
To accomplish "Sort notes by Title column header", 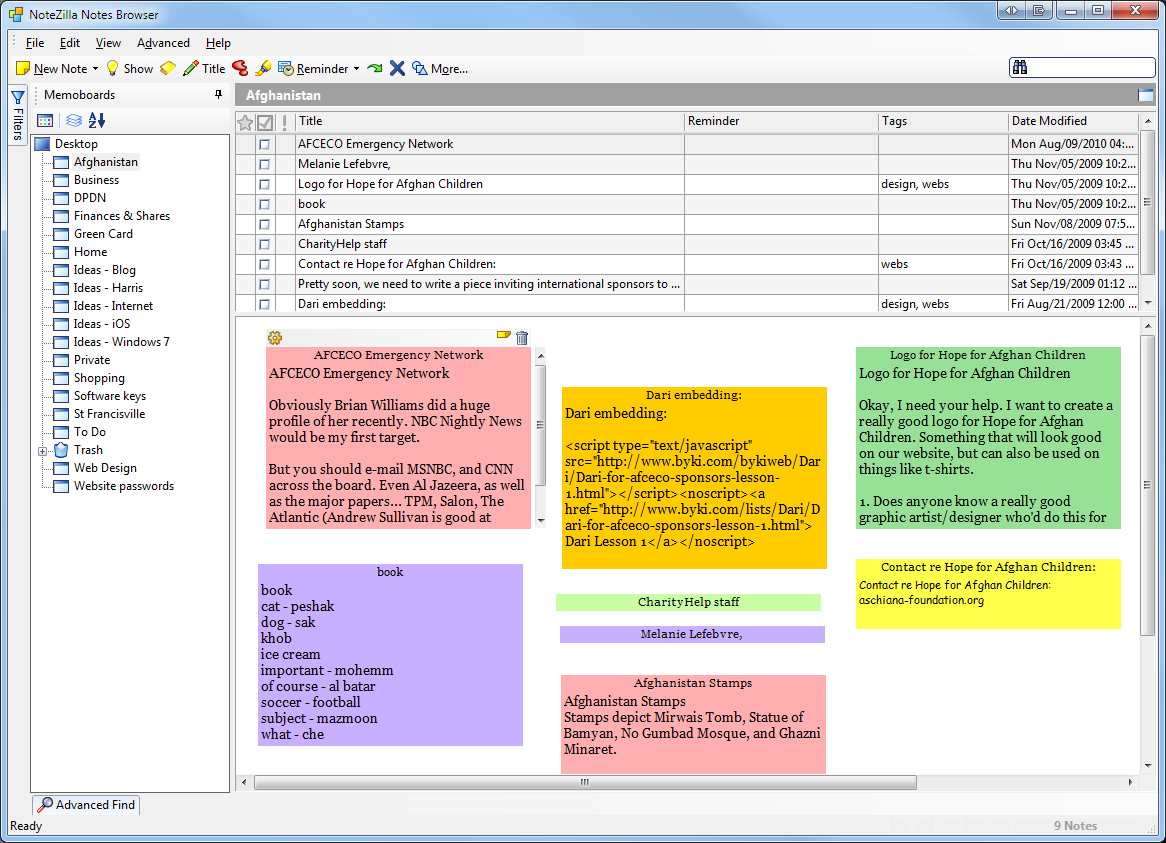I will [489, 121].
